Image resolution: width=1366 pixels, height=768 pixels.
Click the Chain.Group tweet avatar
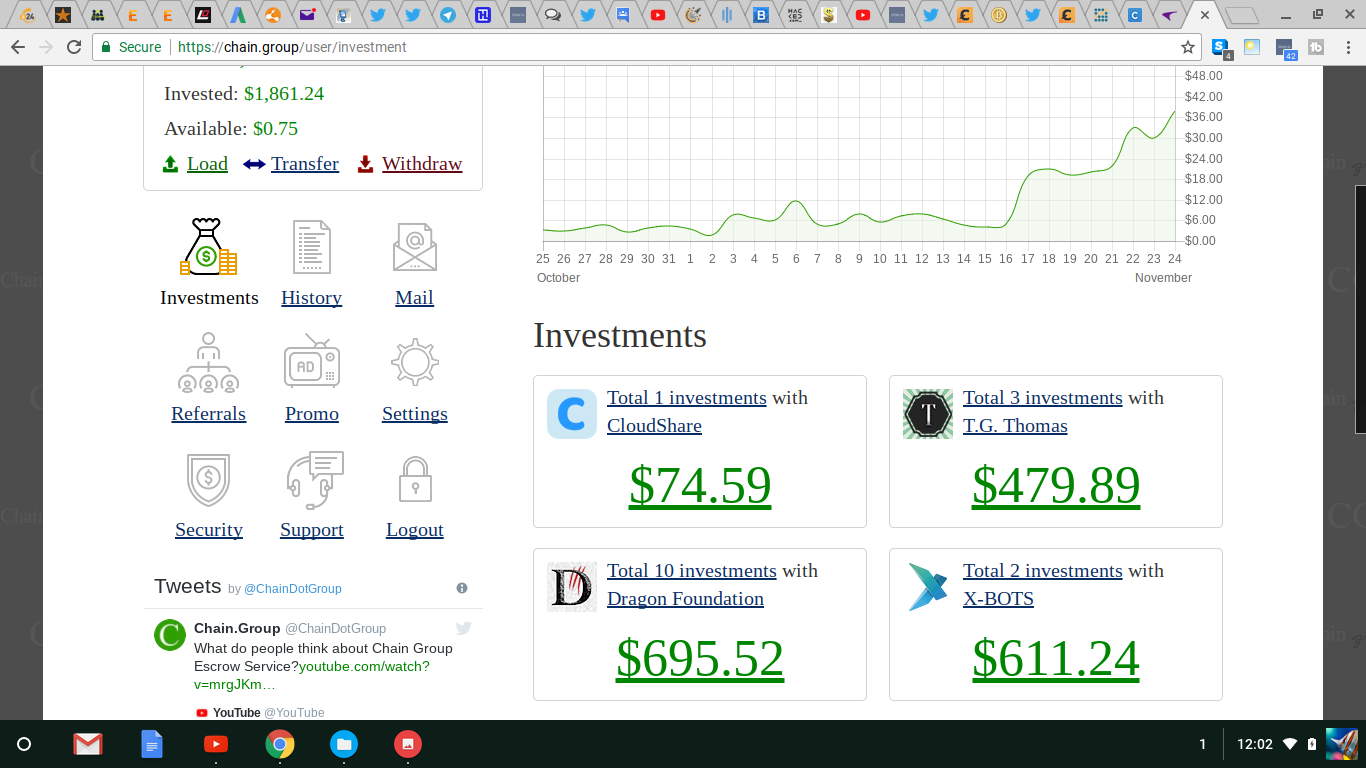click(170, 635)
